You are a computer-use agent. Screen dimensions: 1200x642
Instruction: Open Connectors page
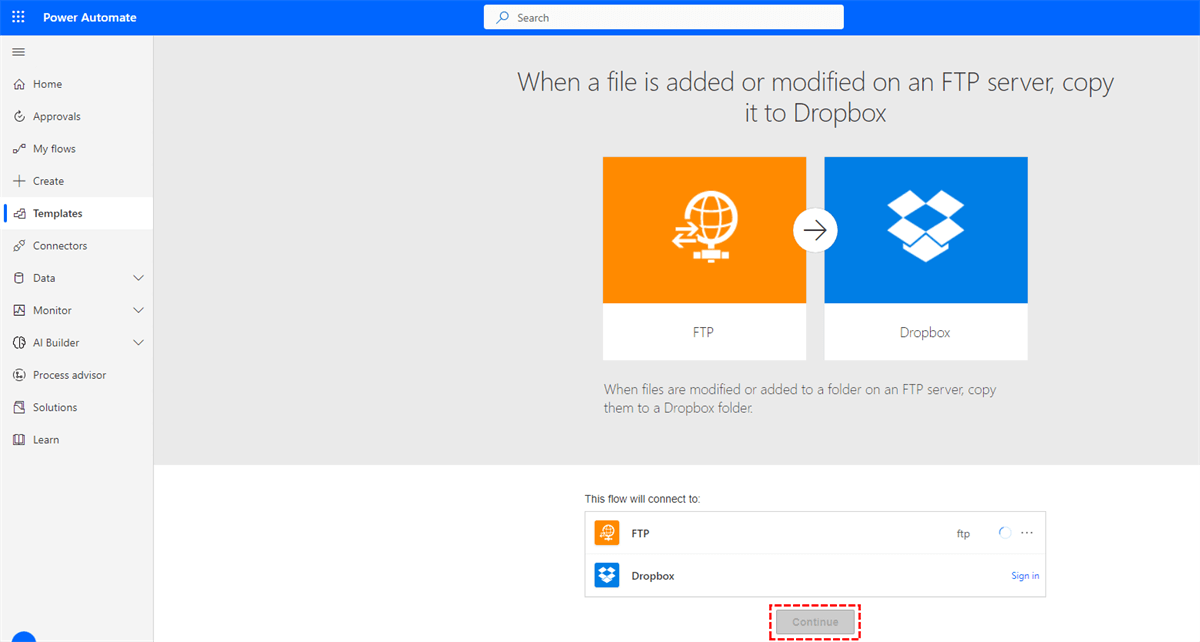coord(76,246)
